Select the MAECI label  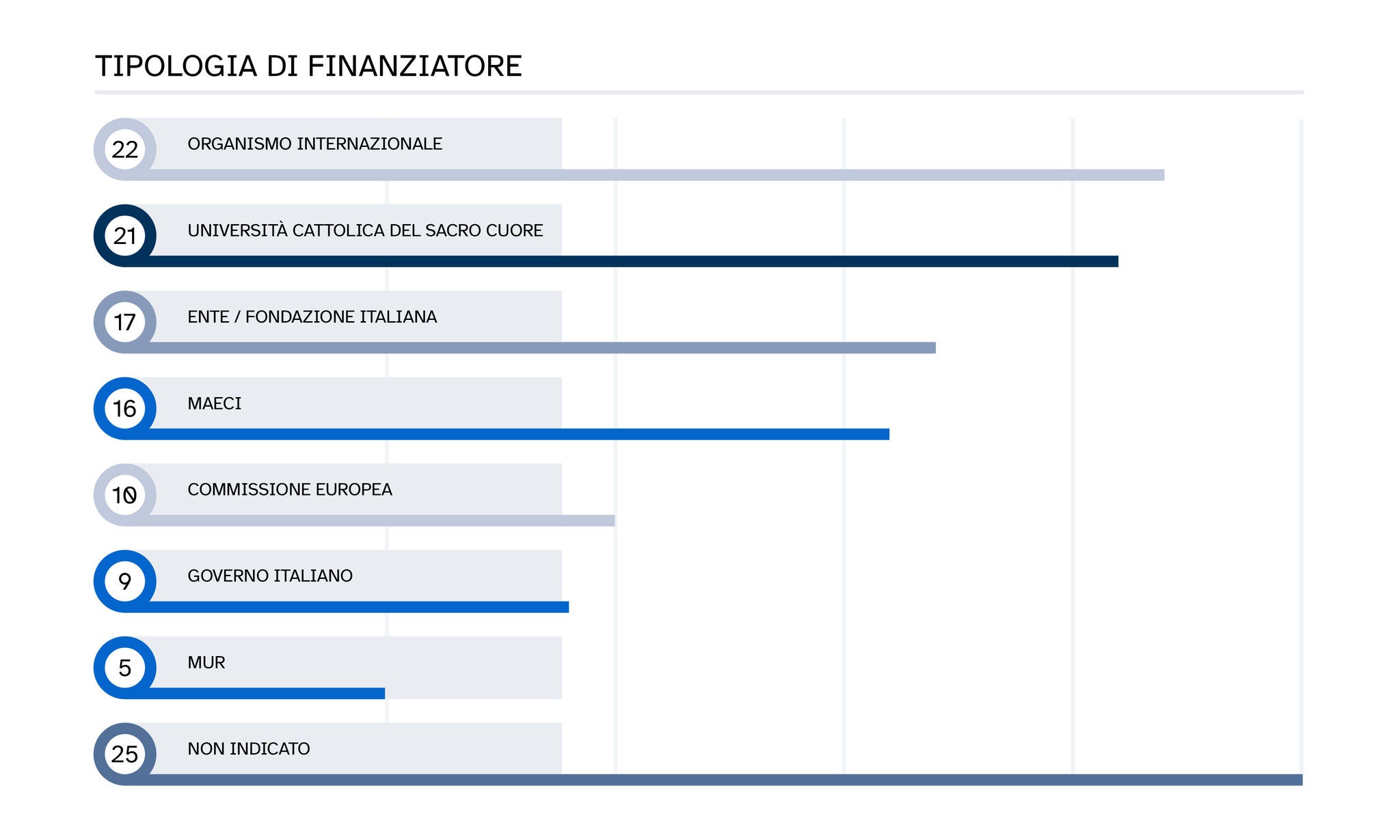[x=214, y=404]
